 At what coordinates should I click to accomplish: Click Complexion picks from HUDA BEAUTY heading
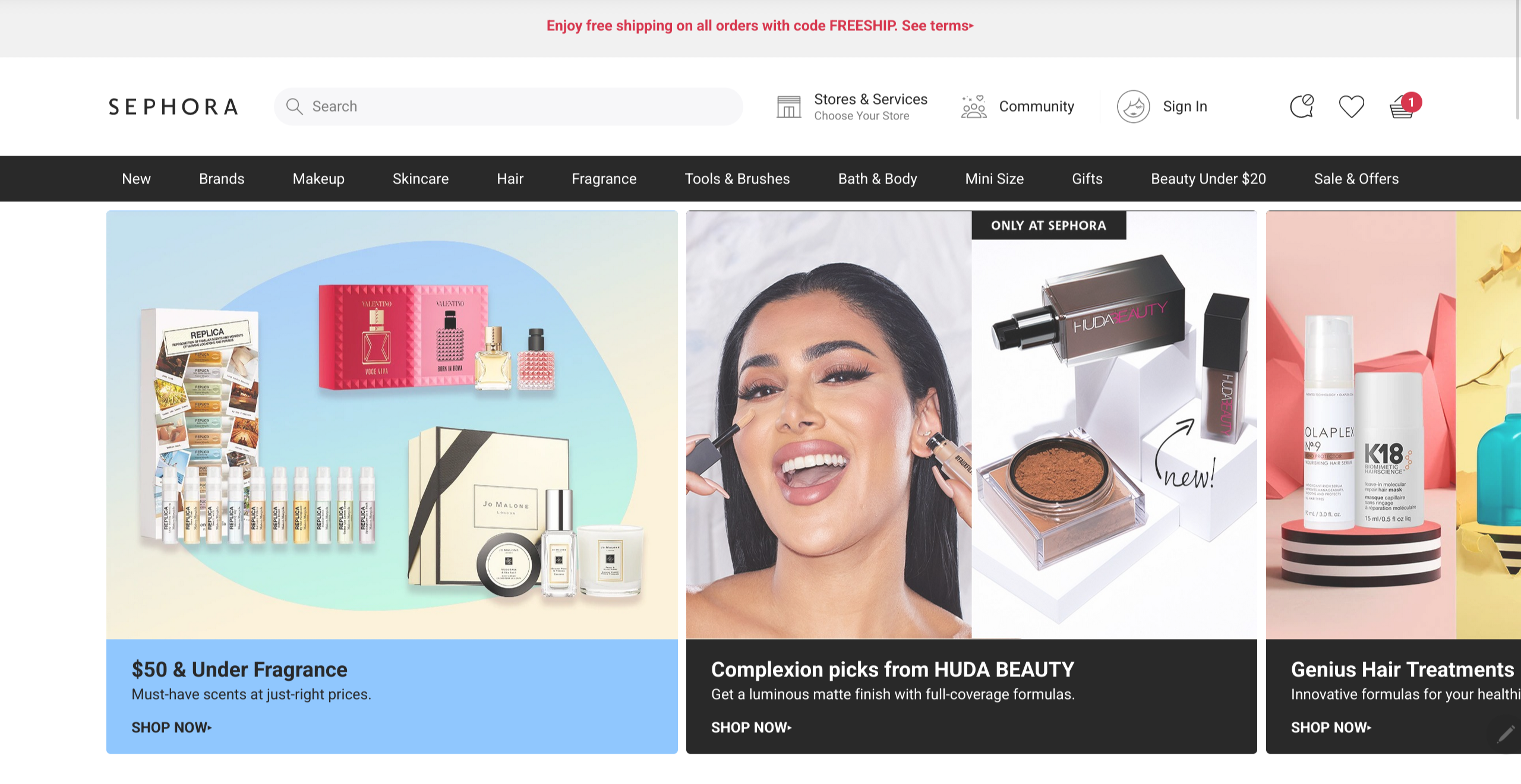coord(892,669)
